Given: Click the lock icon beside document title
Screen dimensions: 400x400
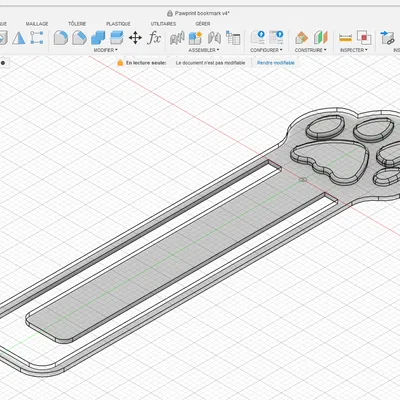Looking at the screenshot, I should [170, 13].
